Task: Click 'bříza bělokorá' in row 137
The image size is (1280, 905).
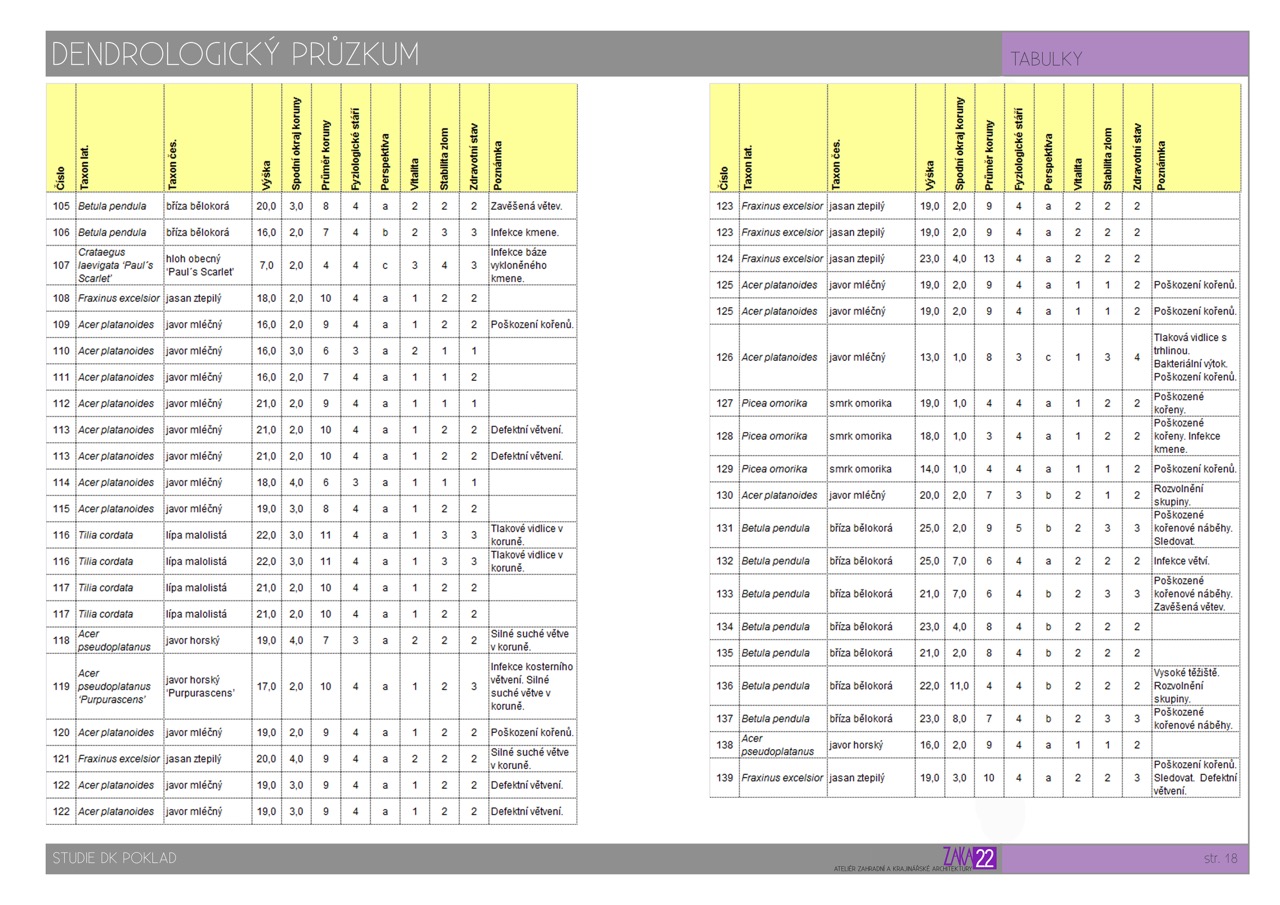Action: tap(861, 719)
